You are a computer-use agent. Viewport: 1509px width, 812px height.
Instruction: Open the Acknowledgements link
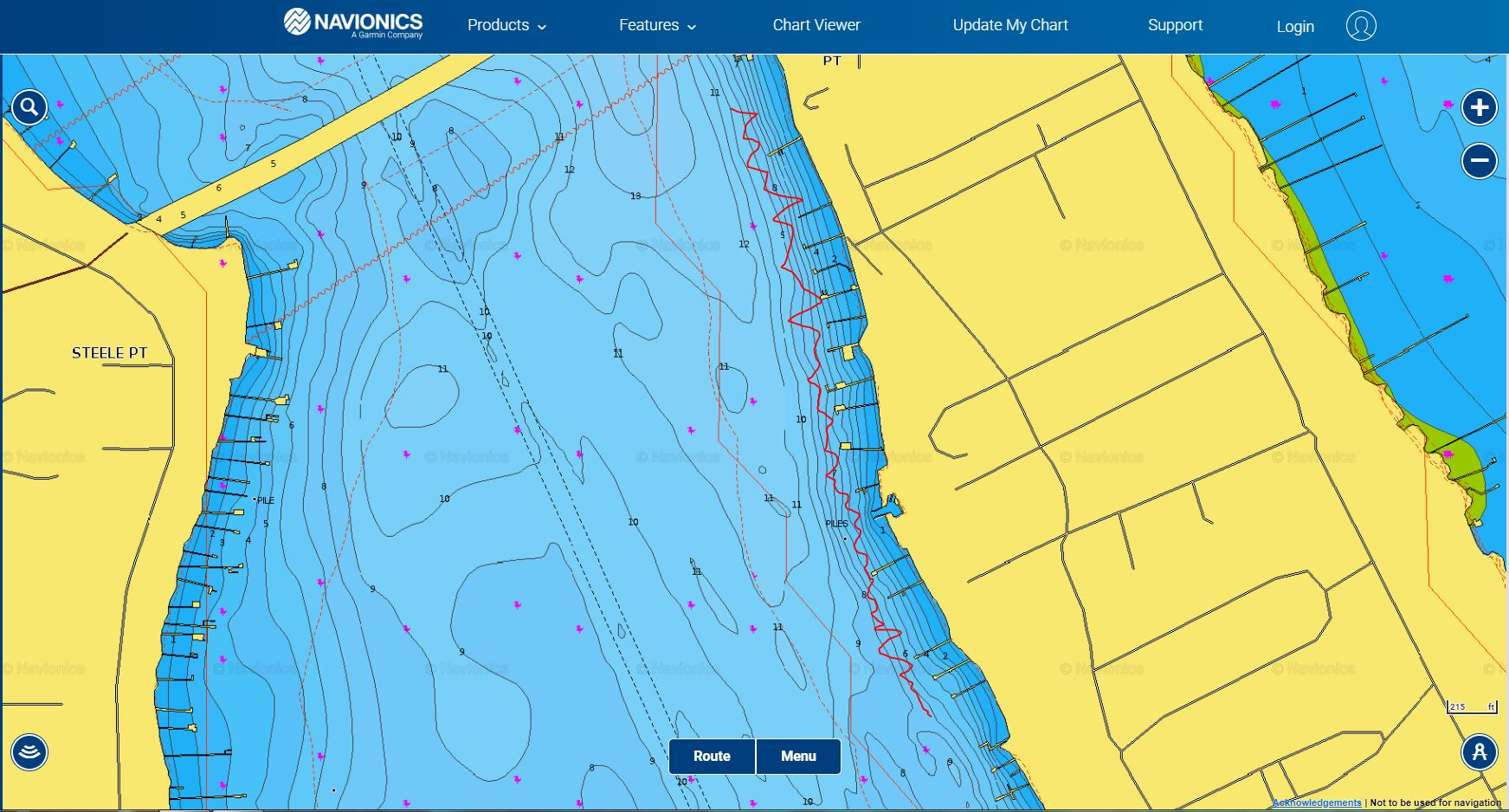1317,802
